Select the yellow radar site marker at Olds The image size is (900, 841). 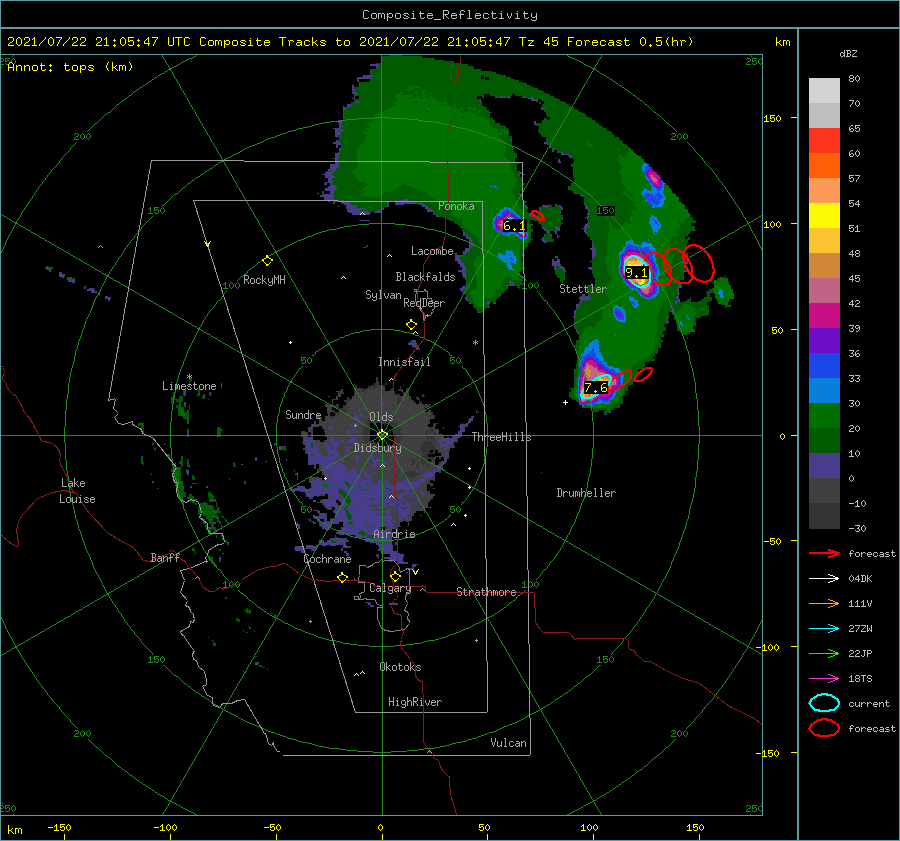pyautogui.click(x=382, y=435)
